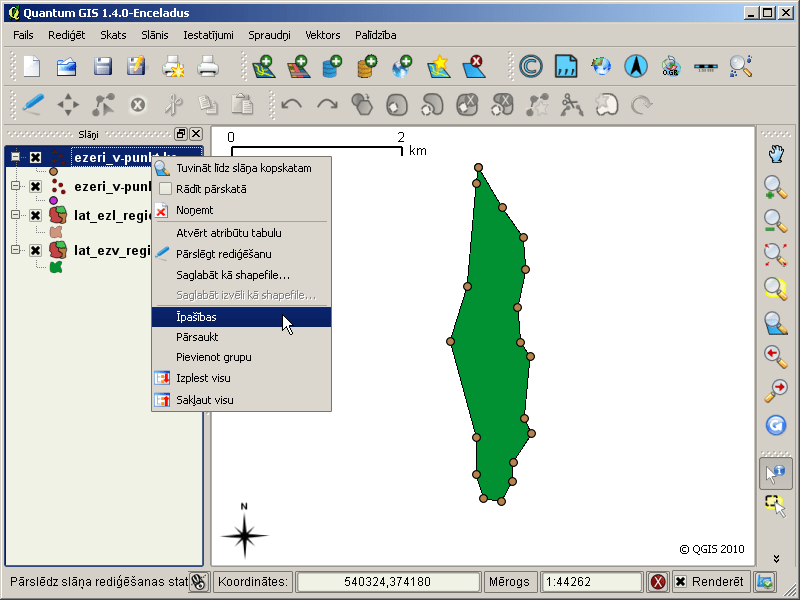Toggle visibility of lat_ezv_region layer
Screen dimensions: 800x600
(x=35, y=250)
